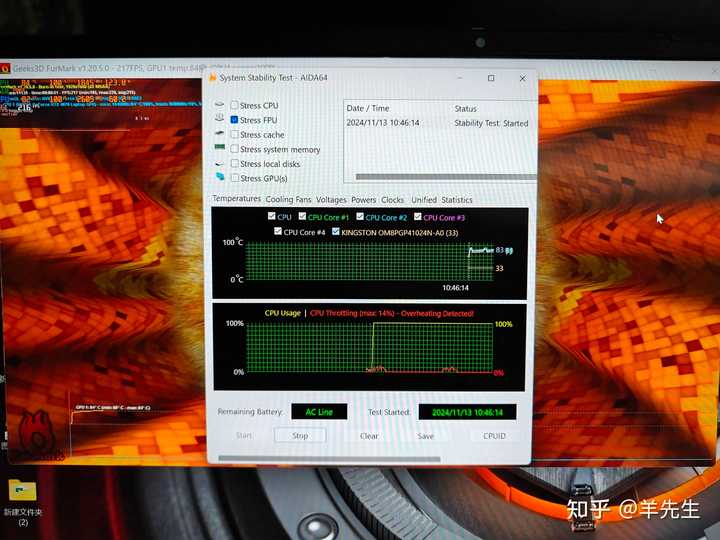Image resolution: width=720 pixels, height=540 pixels.
Task: Click the CPU Throttling overheating warning text
Action: (392, 313)
